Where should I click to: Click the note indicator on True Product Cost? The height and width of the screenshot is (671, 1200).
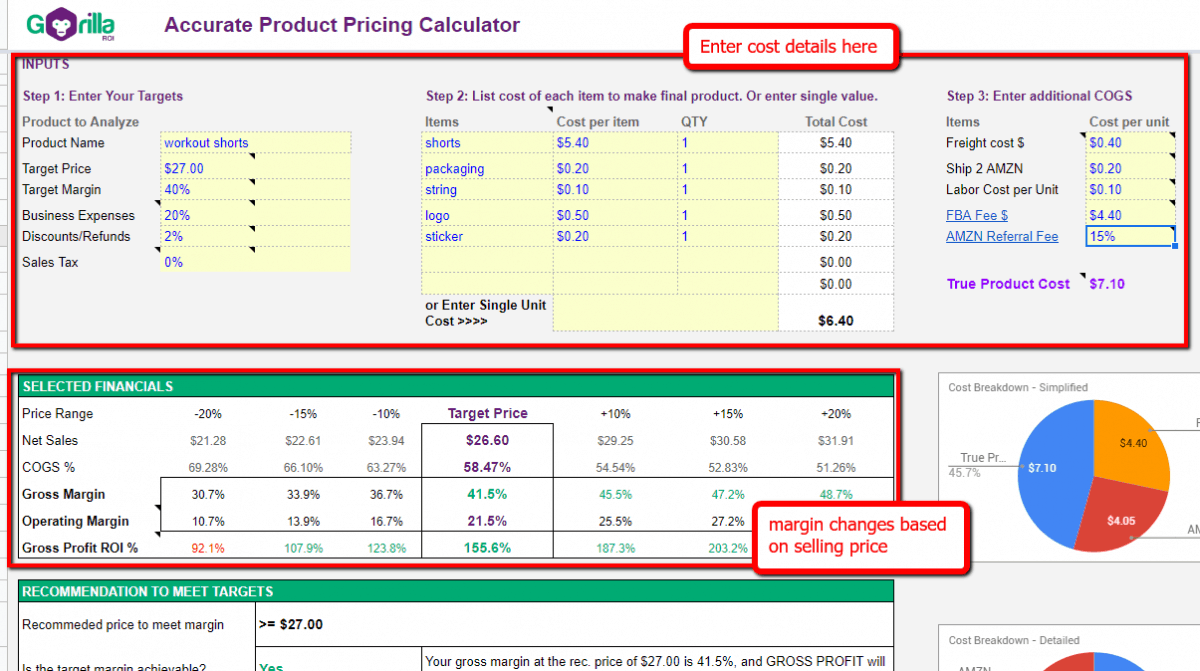(1082, 275)
